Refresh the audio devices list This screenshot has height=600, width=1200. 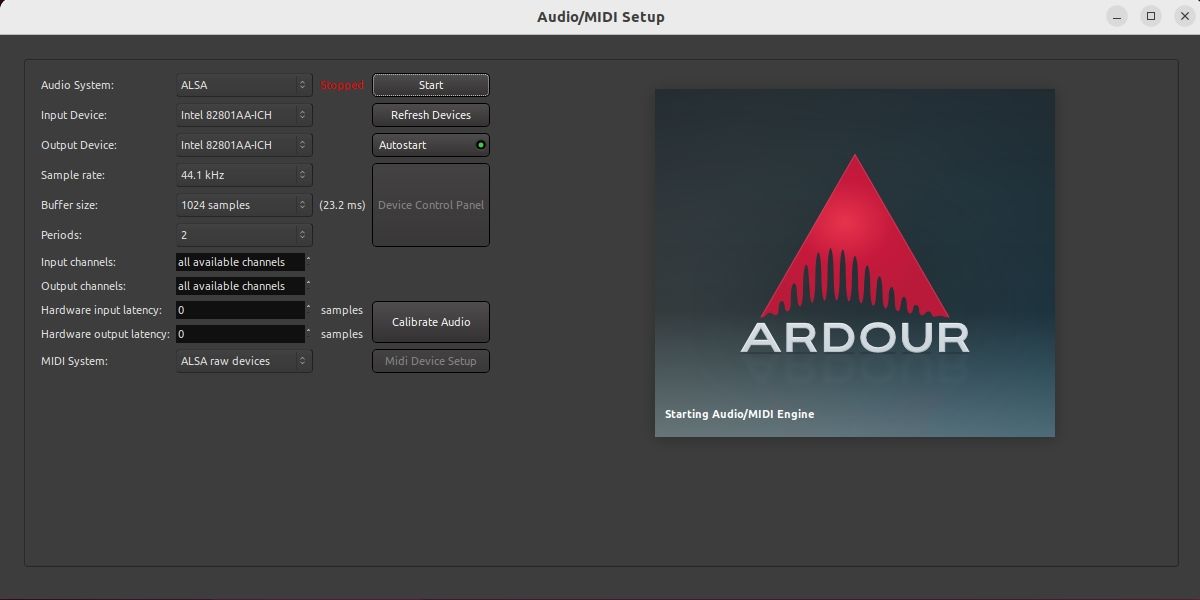(x=430, y=115)
